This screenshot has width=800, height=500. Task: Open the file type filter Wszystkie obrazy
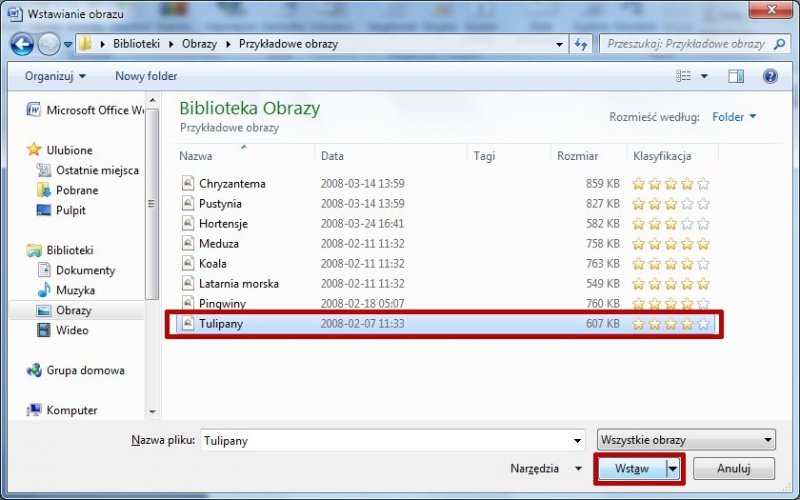coord(685,440)
